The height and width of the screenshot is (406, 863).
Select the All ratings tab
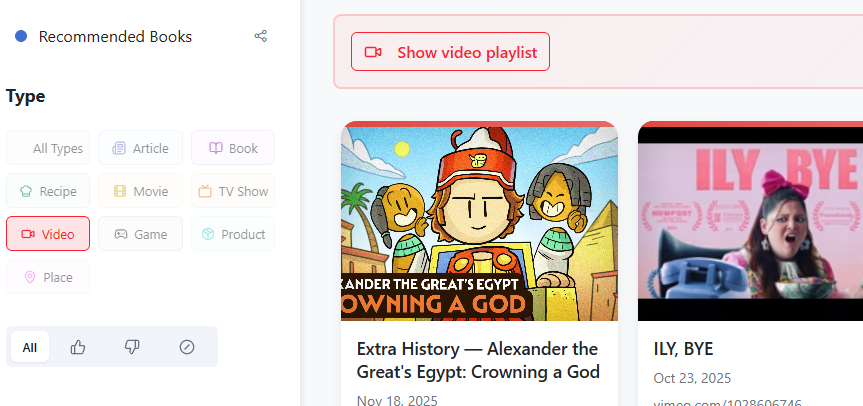tap(30, 347)
